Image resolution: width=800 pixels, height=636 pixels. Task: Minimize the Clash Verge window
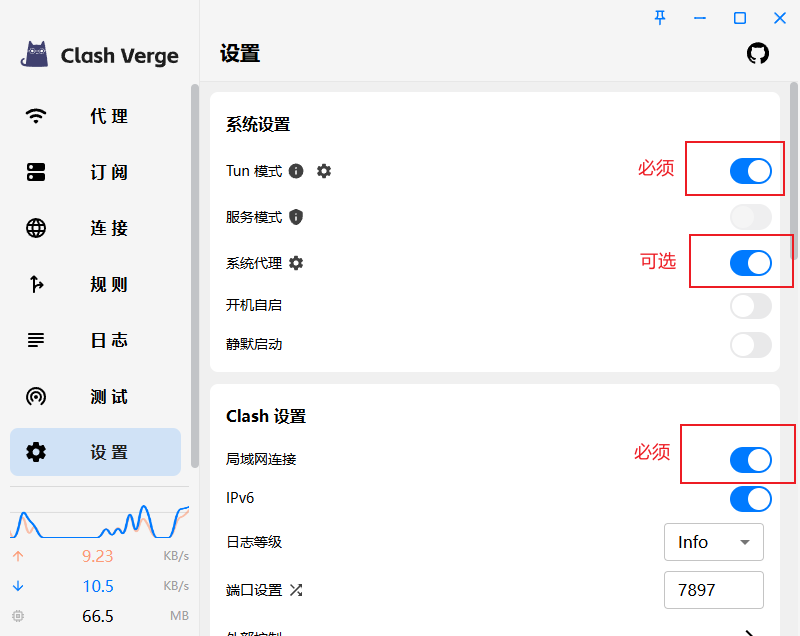pyautogui.click(x=700, y=18)
